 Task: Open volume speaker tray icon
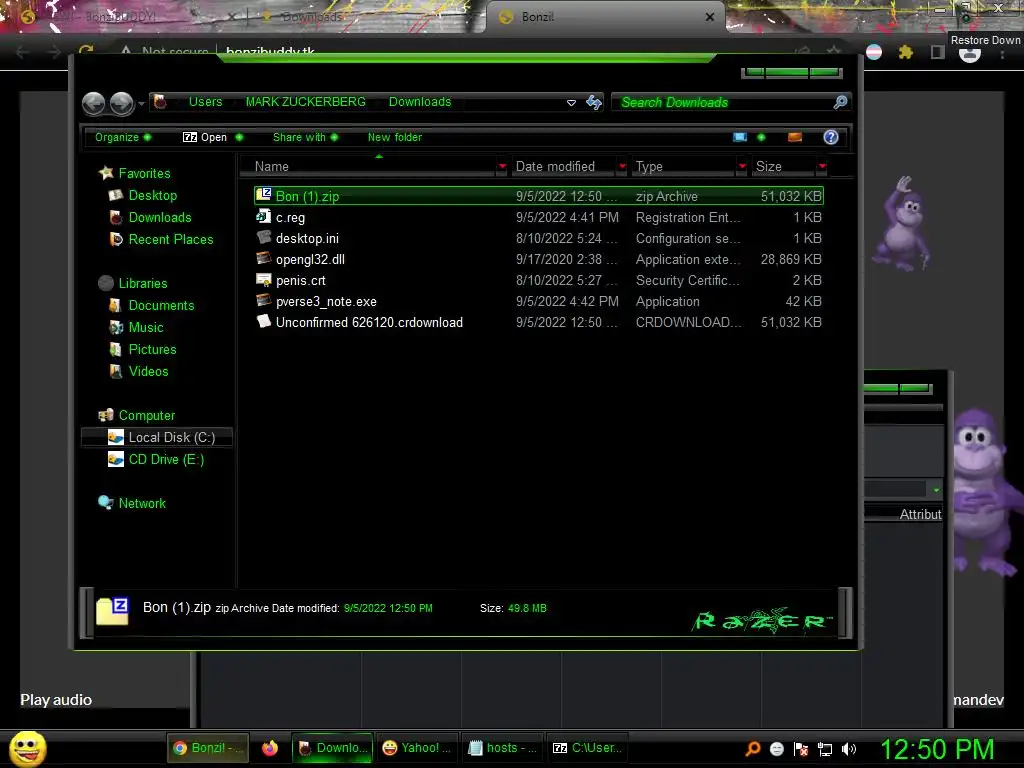pyautogui.click(x=849, y=749)
